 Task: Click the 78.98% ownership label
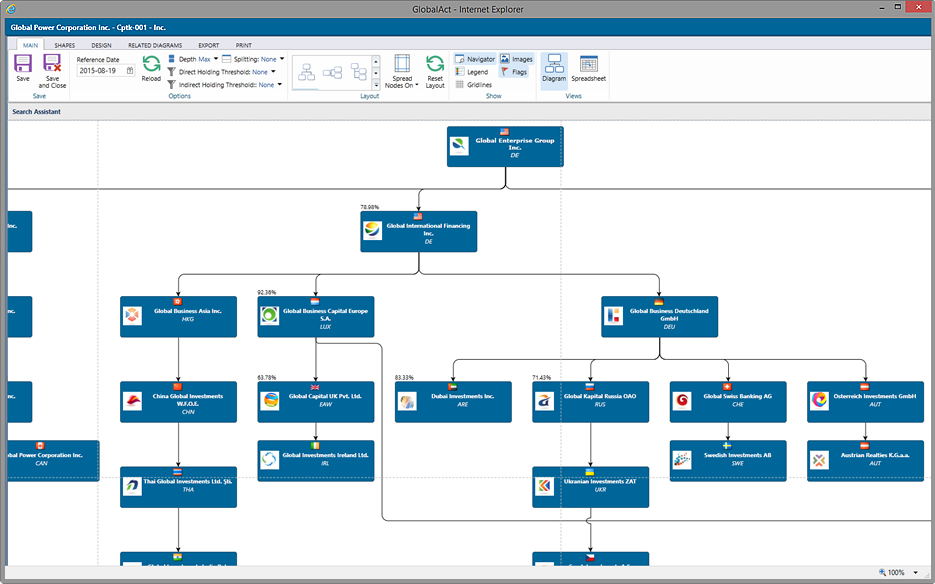pyautogui.click(x=369, y=207)
